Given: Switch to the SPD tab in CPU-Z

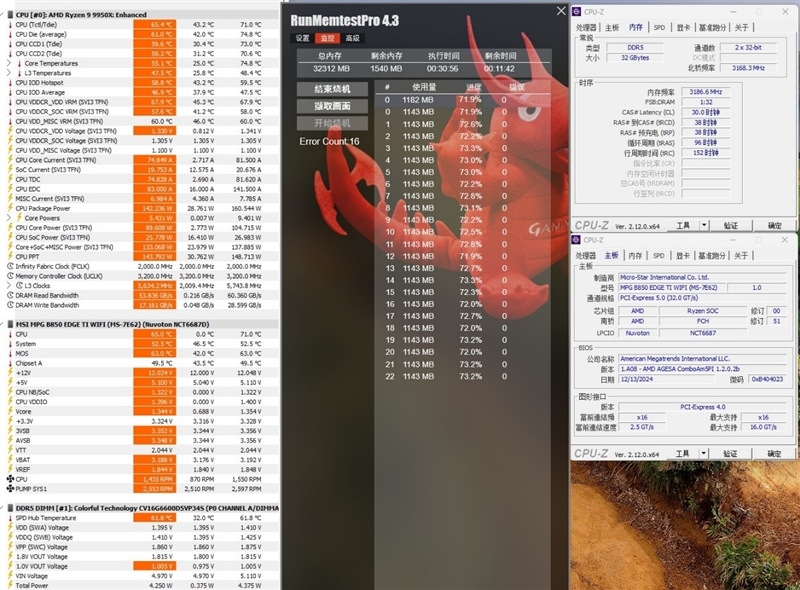Looking at the screenshot, I should 660,26.
